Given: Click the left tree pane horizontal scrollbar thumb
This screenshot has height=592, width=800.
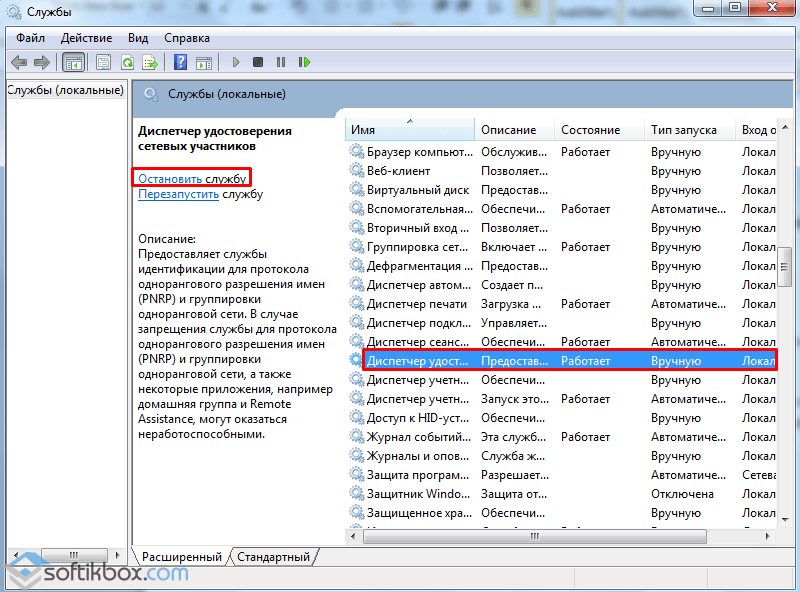Looking at the screenshot, I should [x=74, y=555].
